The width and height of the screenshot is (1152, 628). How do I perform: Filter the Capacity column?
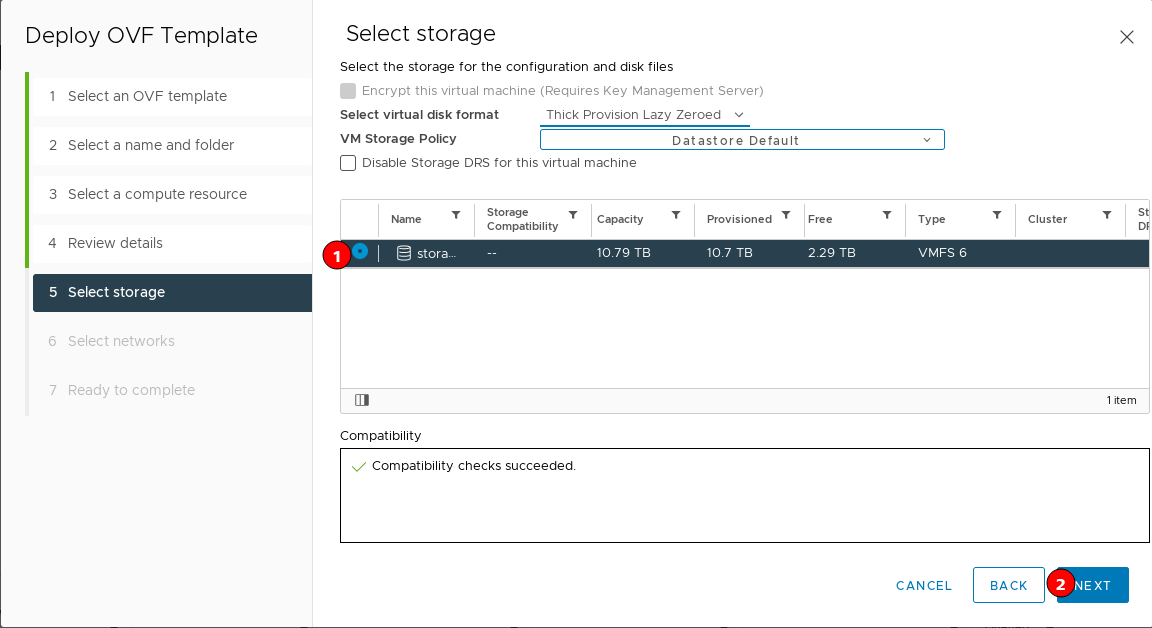(676, 215)
